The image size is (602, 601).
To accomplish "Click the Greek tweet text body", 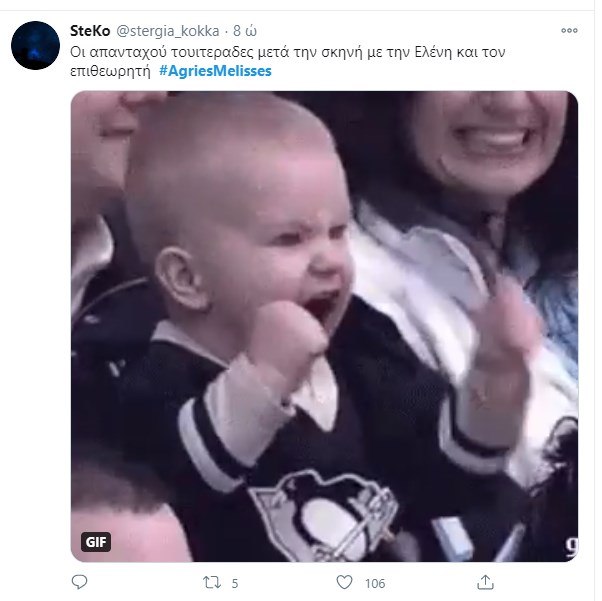I will pyautogui.click(x=288, y=61).
